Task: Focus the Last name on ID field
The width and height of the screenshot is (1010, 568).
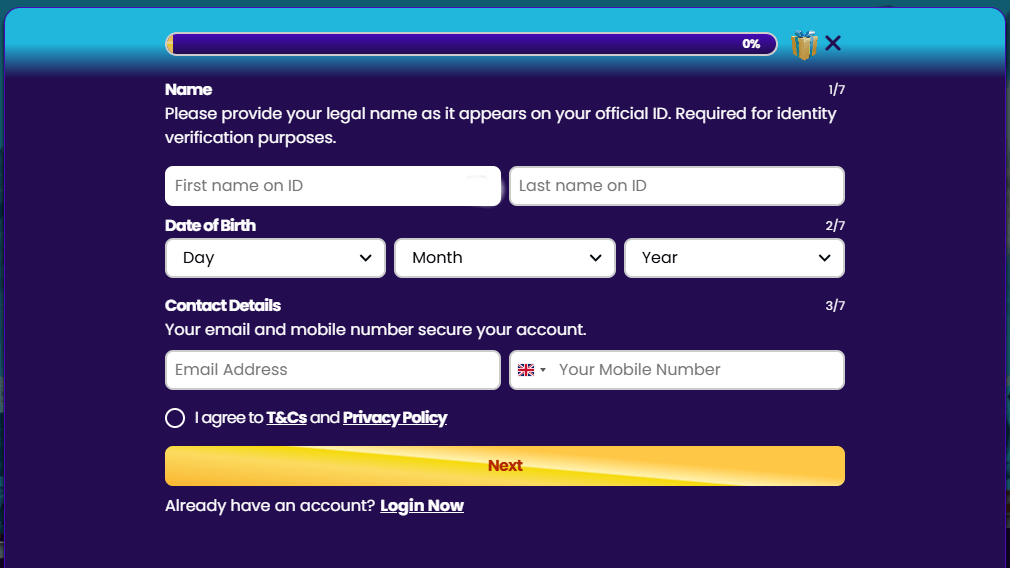Action: [x=676, y=186]
